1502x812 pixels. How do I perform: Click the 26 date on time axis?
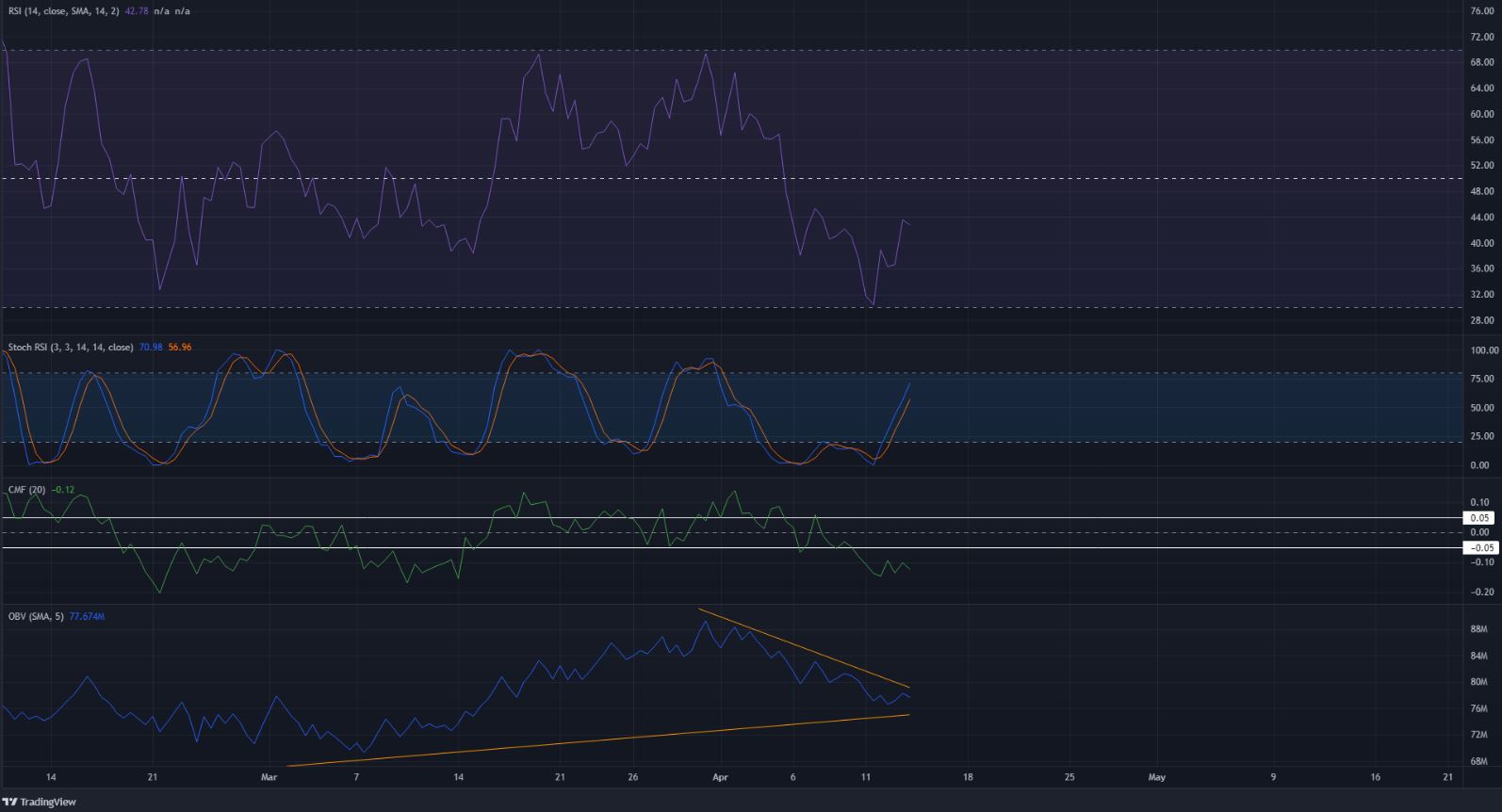[x=633, y=778]
